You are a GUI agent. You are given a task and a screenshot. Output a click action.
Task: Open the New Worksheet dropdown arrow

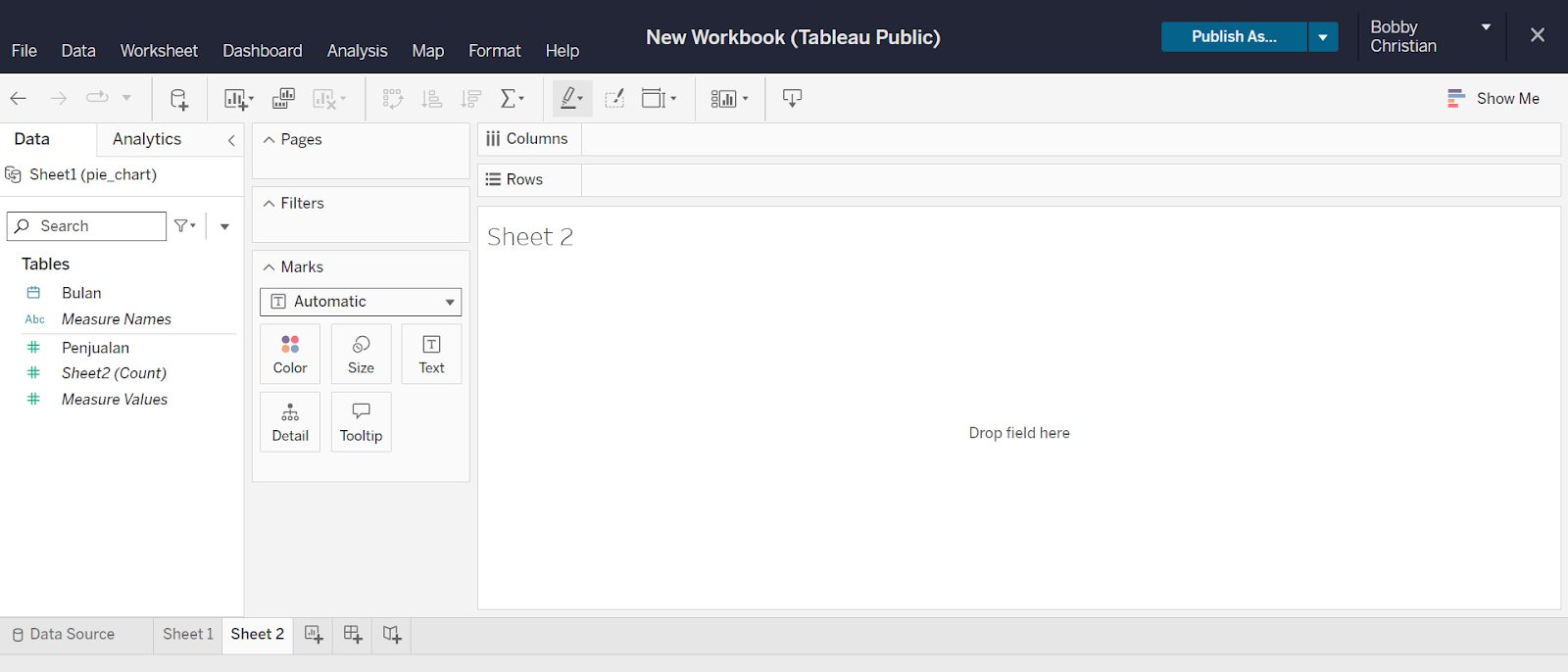point(251,99)
